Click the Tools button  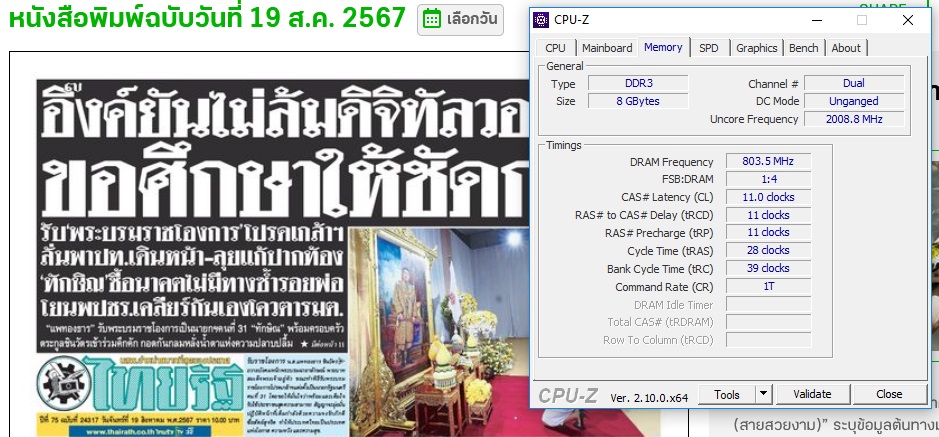click(726, 394)
